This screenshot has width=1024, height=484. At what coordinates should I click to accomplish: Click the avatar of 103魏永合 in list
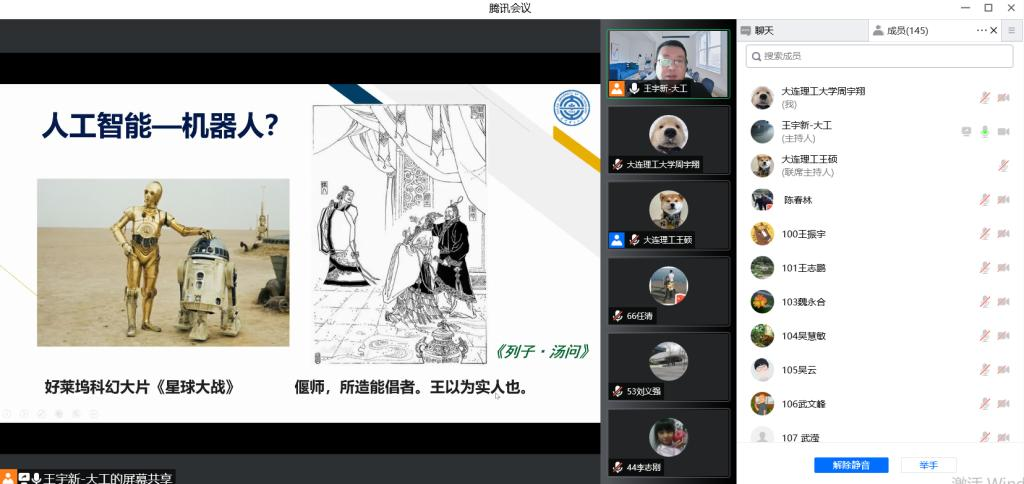click(x=762, y=301)
